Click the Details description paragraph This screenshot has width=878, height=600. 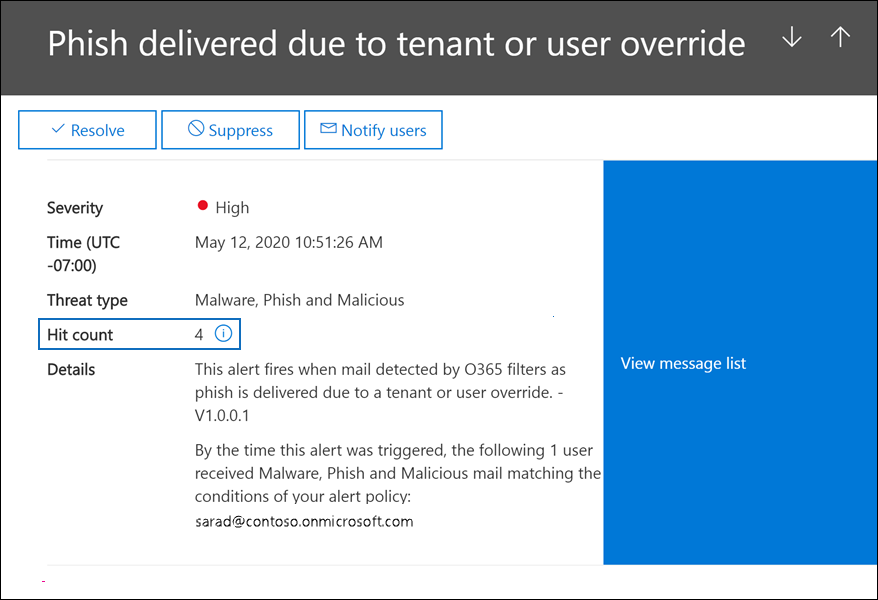380,392
